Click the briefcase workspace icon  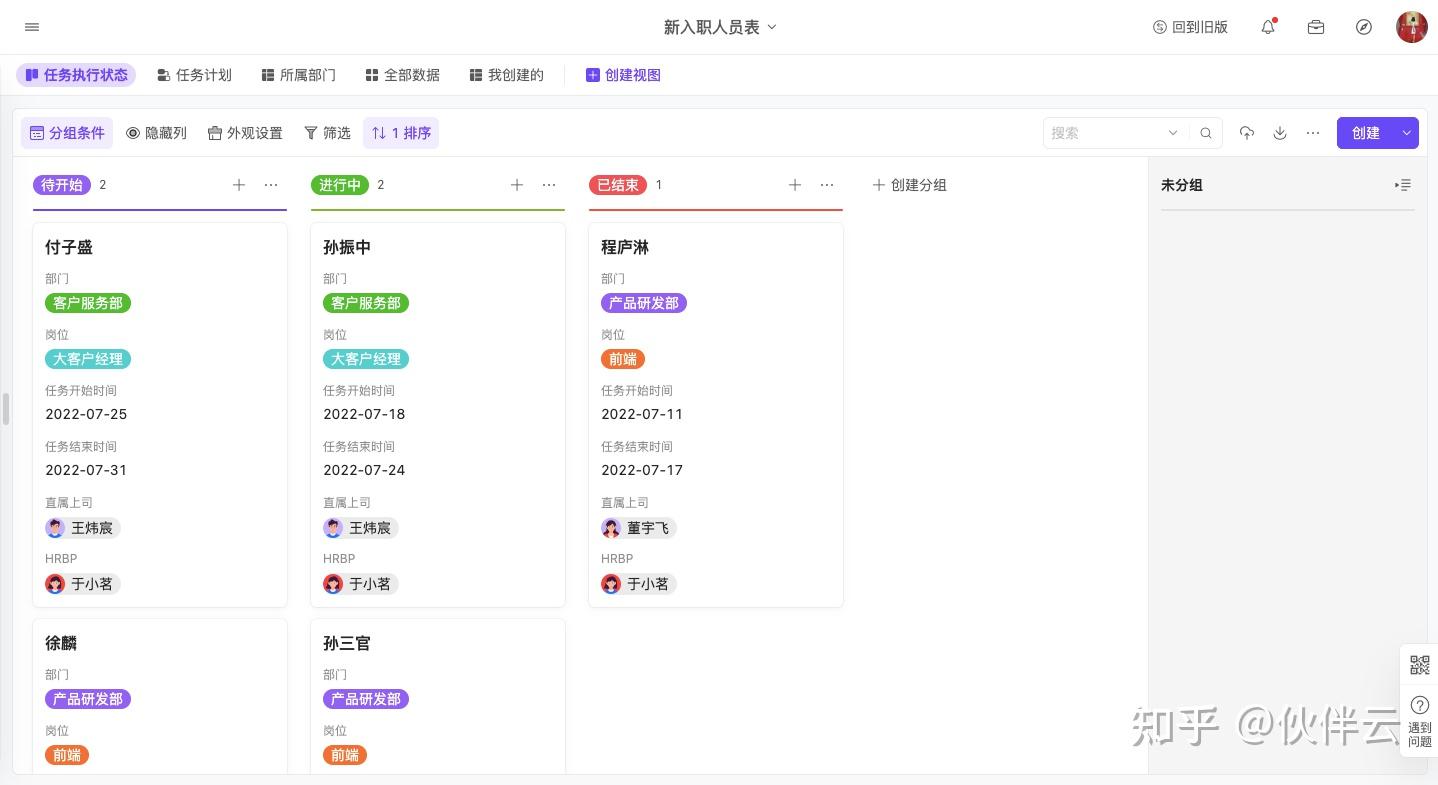(x=1316, y=27)
